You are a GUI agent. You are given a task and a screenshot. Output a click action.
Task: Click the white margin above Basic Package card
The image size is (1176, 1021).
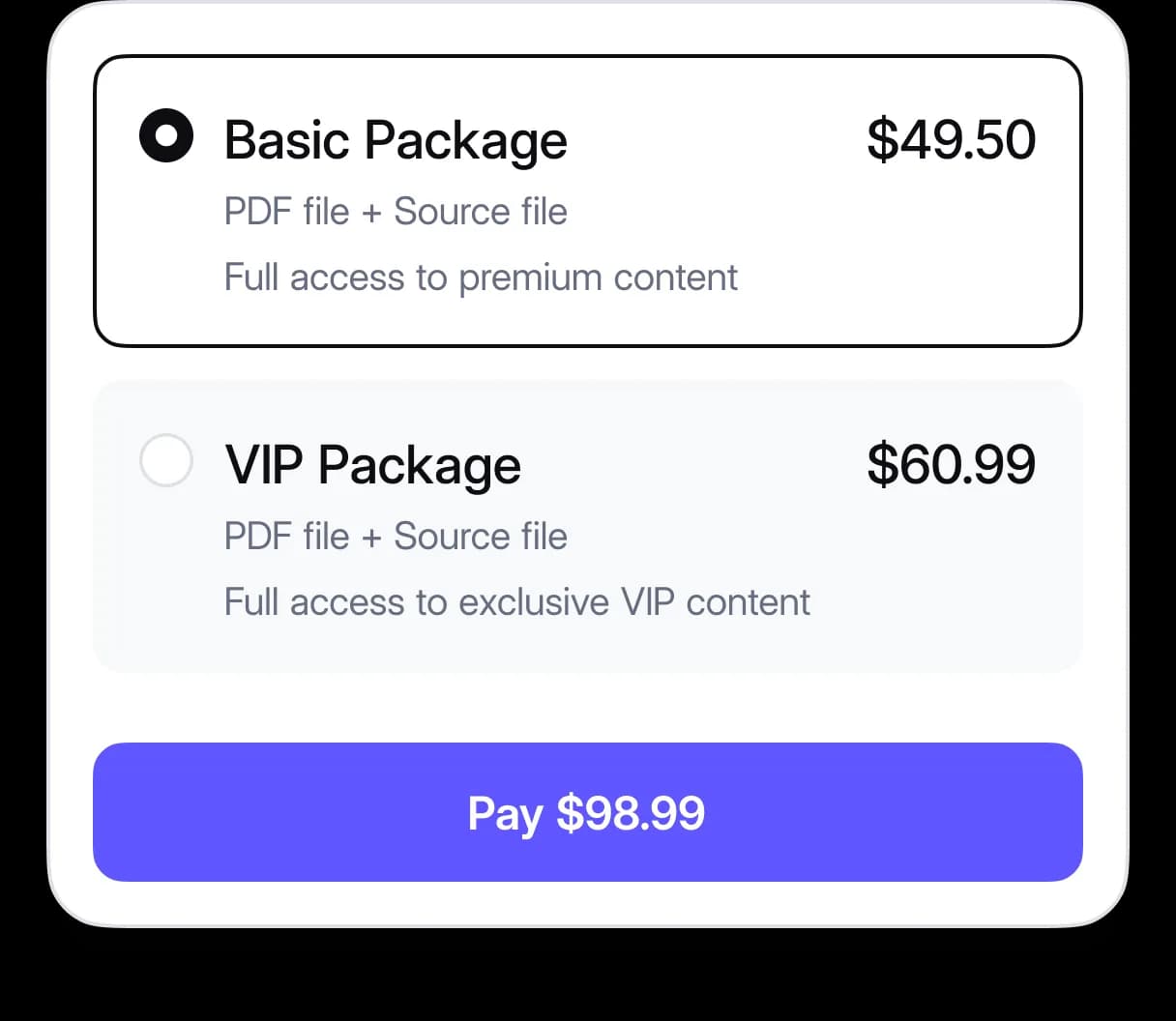588,31
